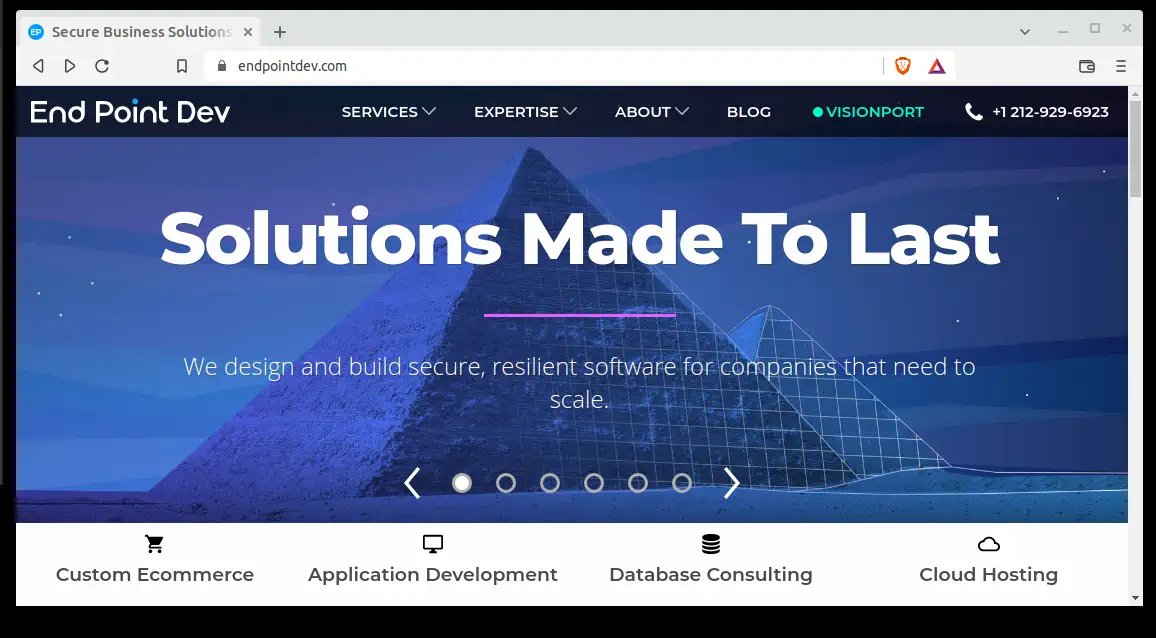Open the Cloud Hosting link
This screenshot has width=1156, height=638.
click(x=989, y=575)
